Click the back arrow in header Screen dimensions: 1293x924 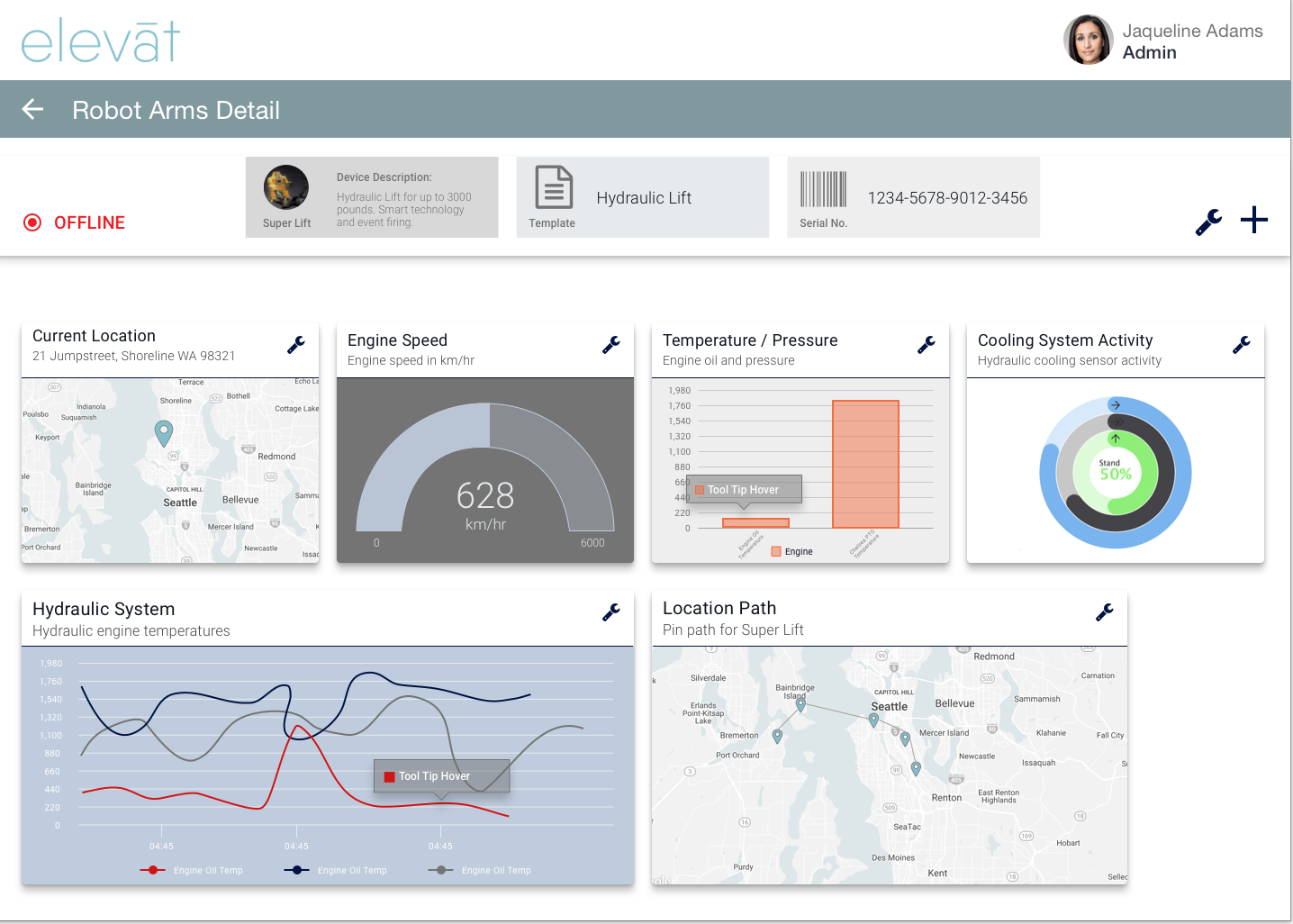[x=33, y=110]
